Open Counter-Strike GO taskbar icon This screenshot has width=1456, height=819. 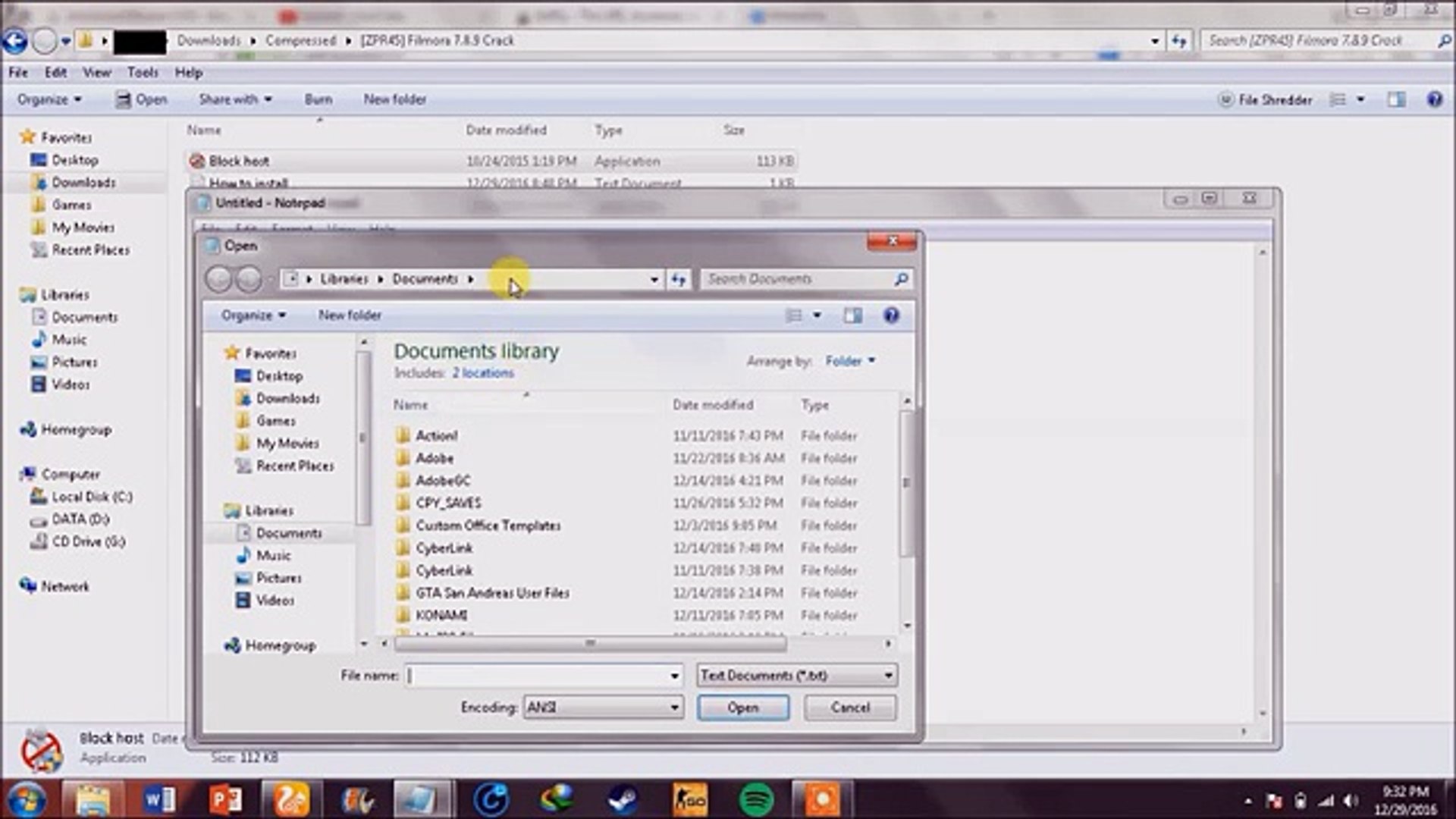tap(690, 799)
